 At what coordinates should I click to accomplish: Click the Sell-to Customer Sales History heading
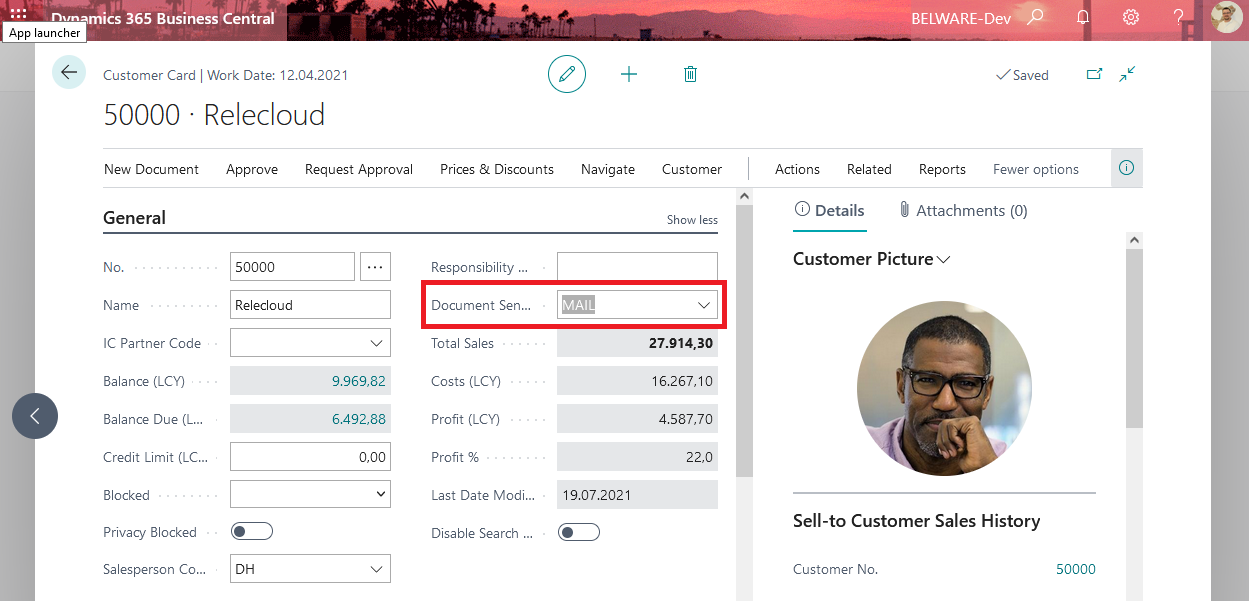click(916, 520)
